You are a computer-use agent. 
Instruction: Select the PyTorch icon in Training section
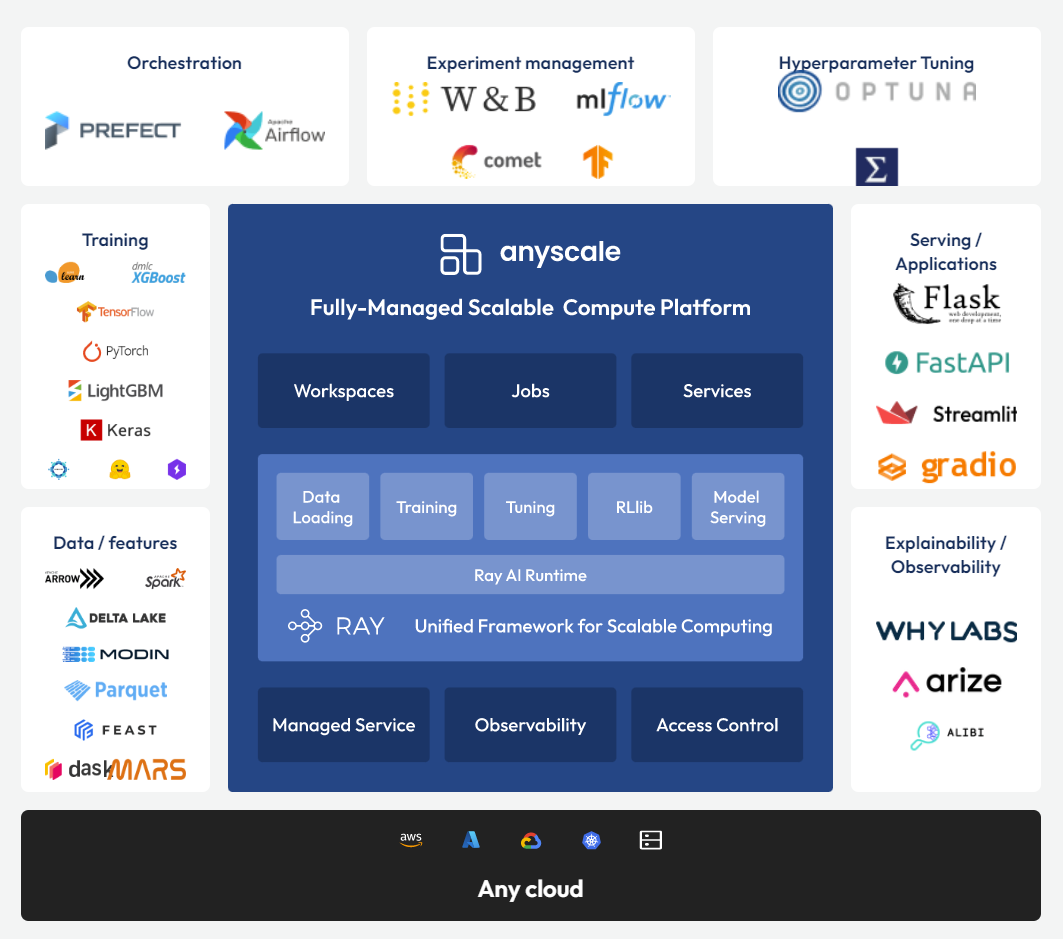(x=115, y=351)
